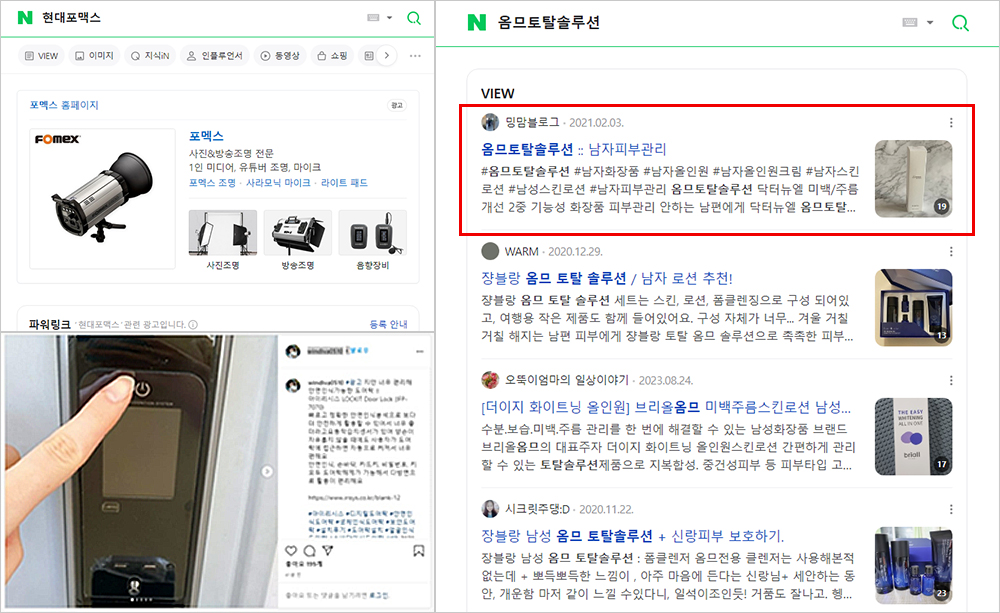Open 밍망블로그 blog name link

click(x=532, y=122)
